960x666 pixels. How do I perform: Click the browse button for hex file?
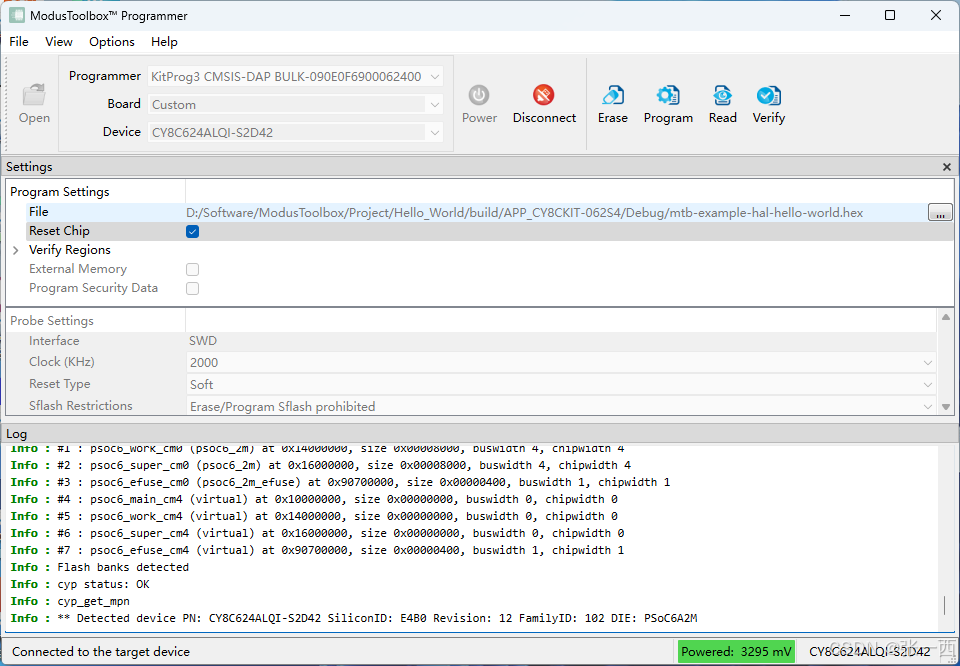click(940, 212)
